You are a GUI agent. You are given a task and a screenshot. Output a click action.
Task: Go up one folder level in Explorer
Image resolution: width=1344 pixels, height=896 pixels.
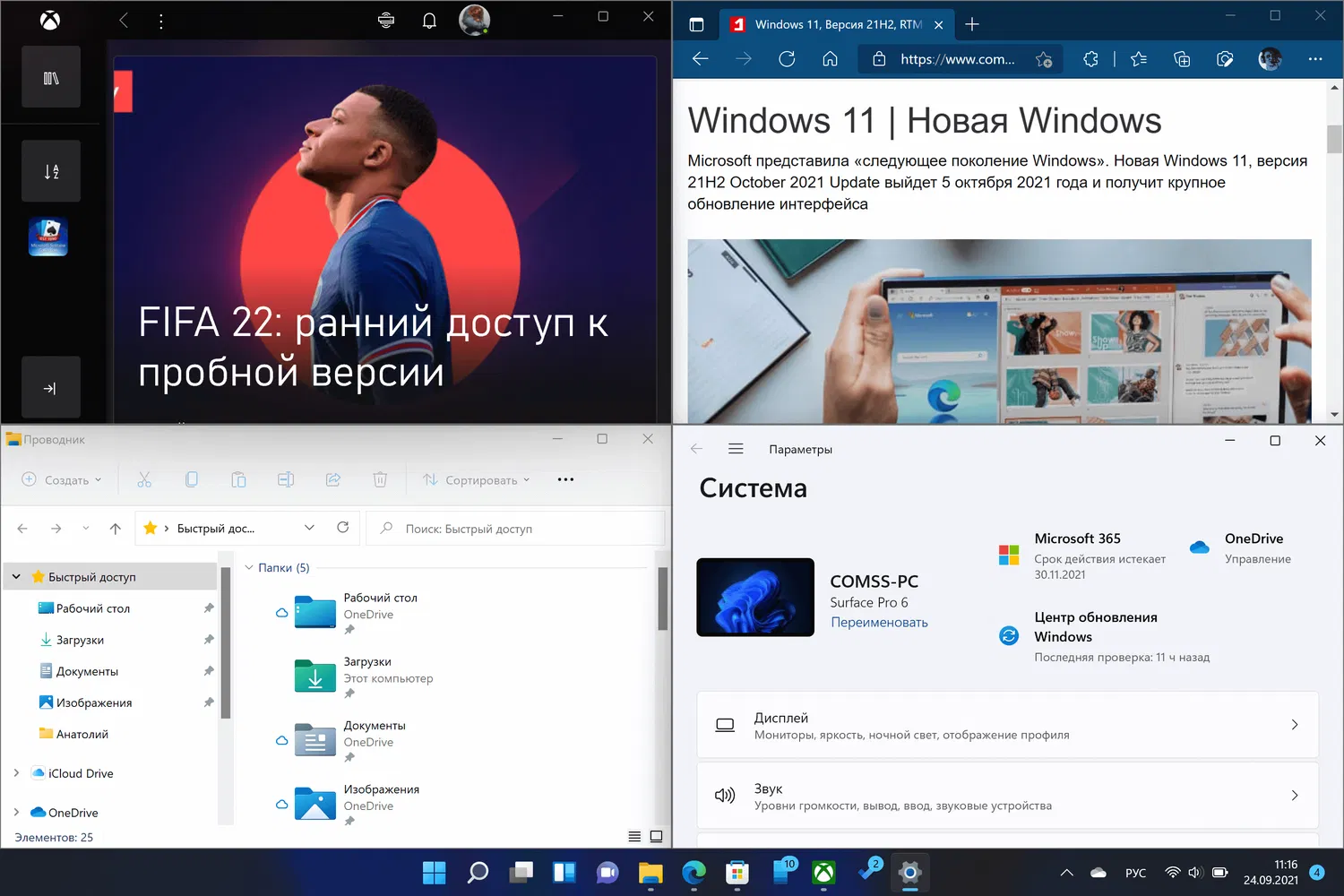click(x=116, y=529)
